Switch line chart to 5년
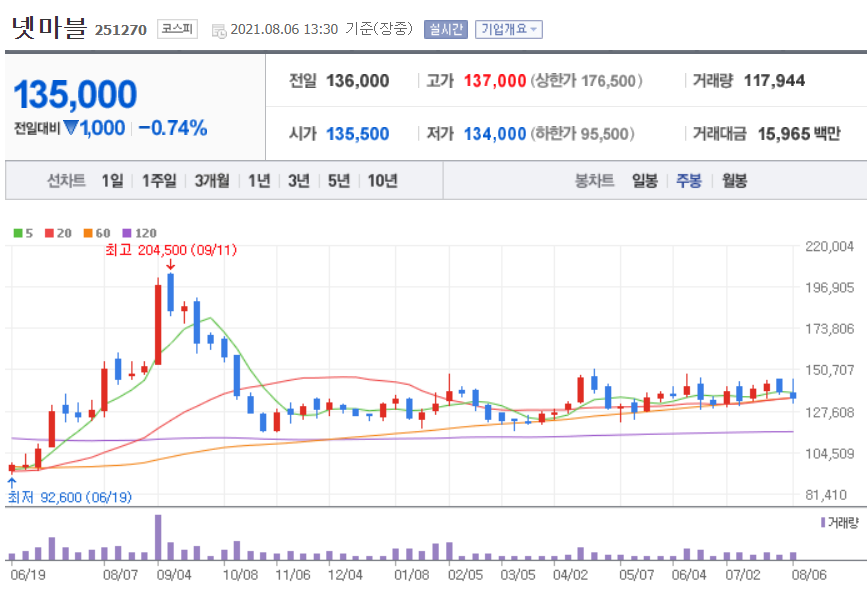Image resolution: width=867 pixels, height=602 pixels. coord(339,181)
